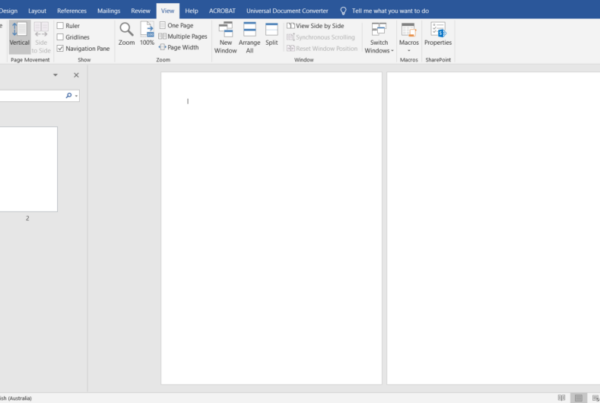Open the Help tab

point(191,11)
